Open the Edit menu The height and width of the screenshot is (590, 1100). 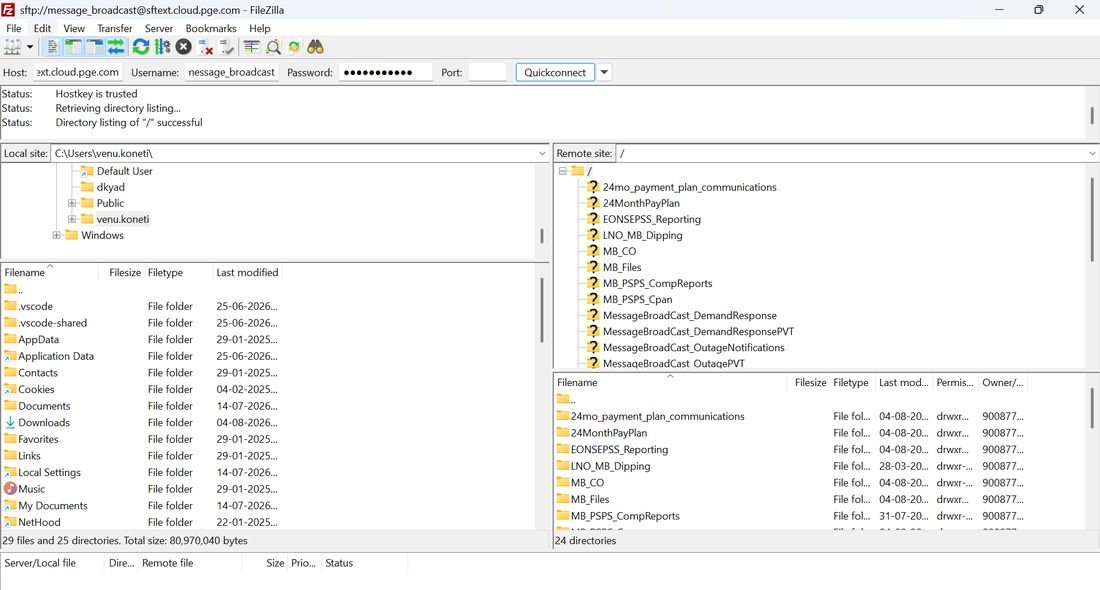click(x=42, y=28)
